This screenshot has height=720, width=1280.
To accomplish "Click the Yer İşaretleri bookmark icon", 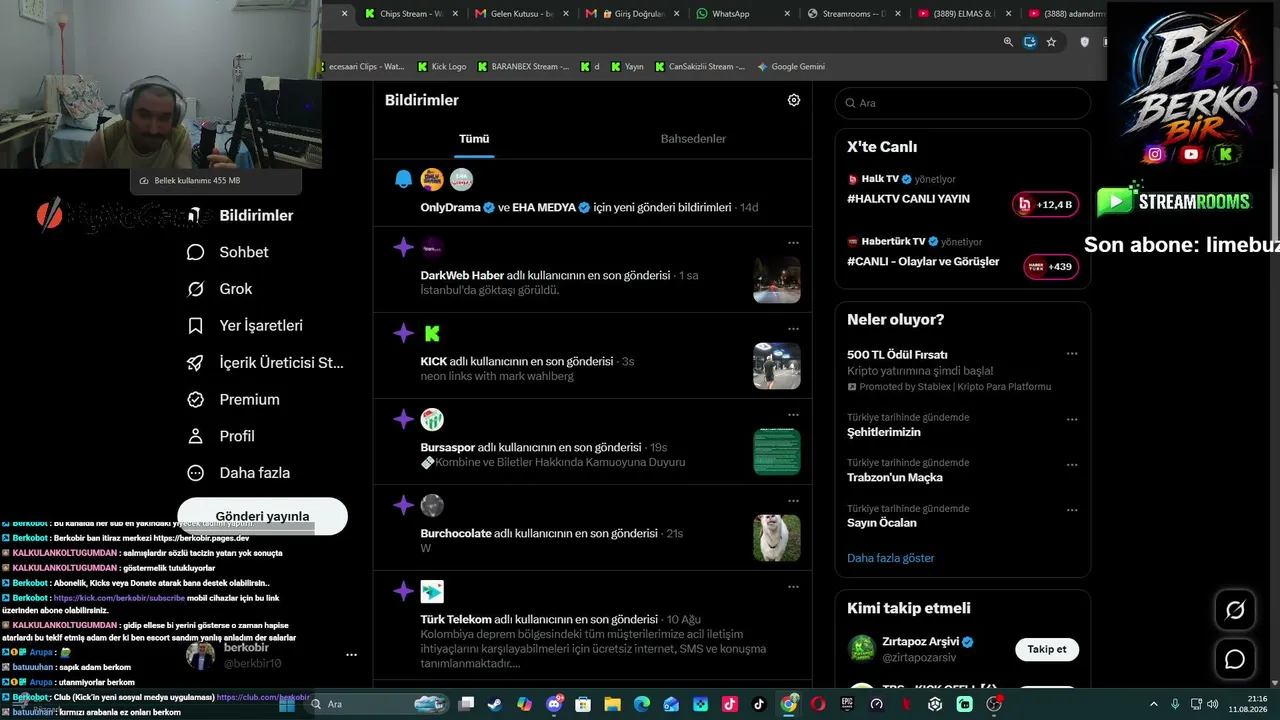I will click(x=196, y=326).
